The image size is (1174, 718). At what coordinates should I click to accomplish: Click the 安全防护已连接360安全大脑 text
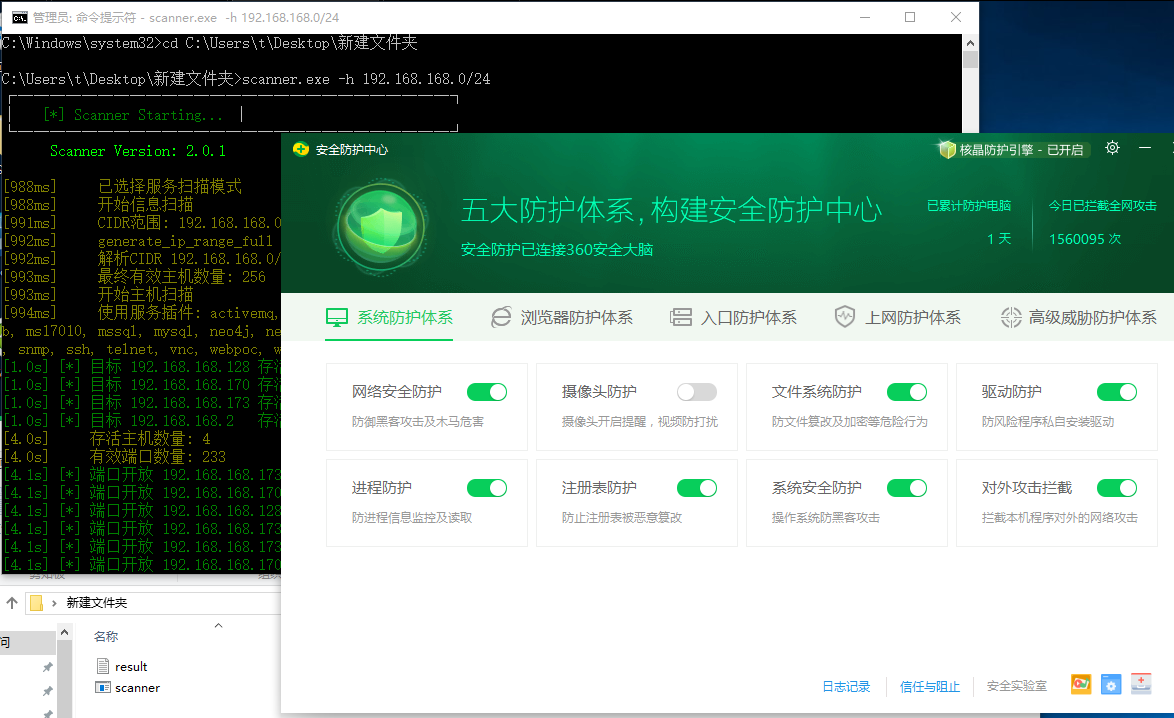pos(557,250)
